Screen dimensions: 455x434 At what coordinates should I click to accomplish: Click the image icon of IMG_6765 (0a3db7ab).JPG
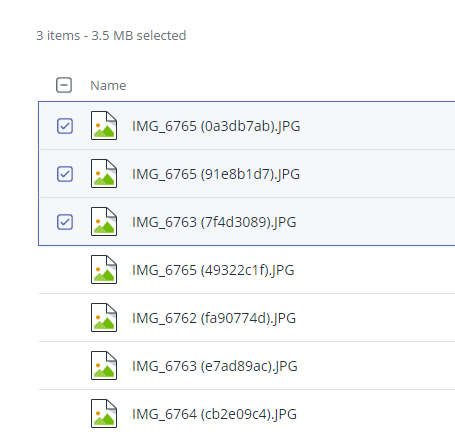click(x=104, y=126)
